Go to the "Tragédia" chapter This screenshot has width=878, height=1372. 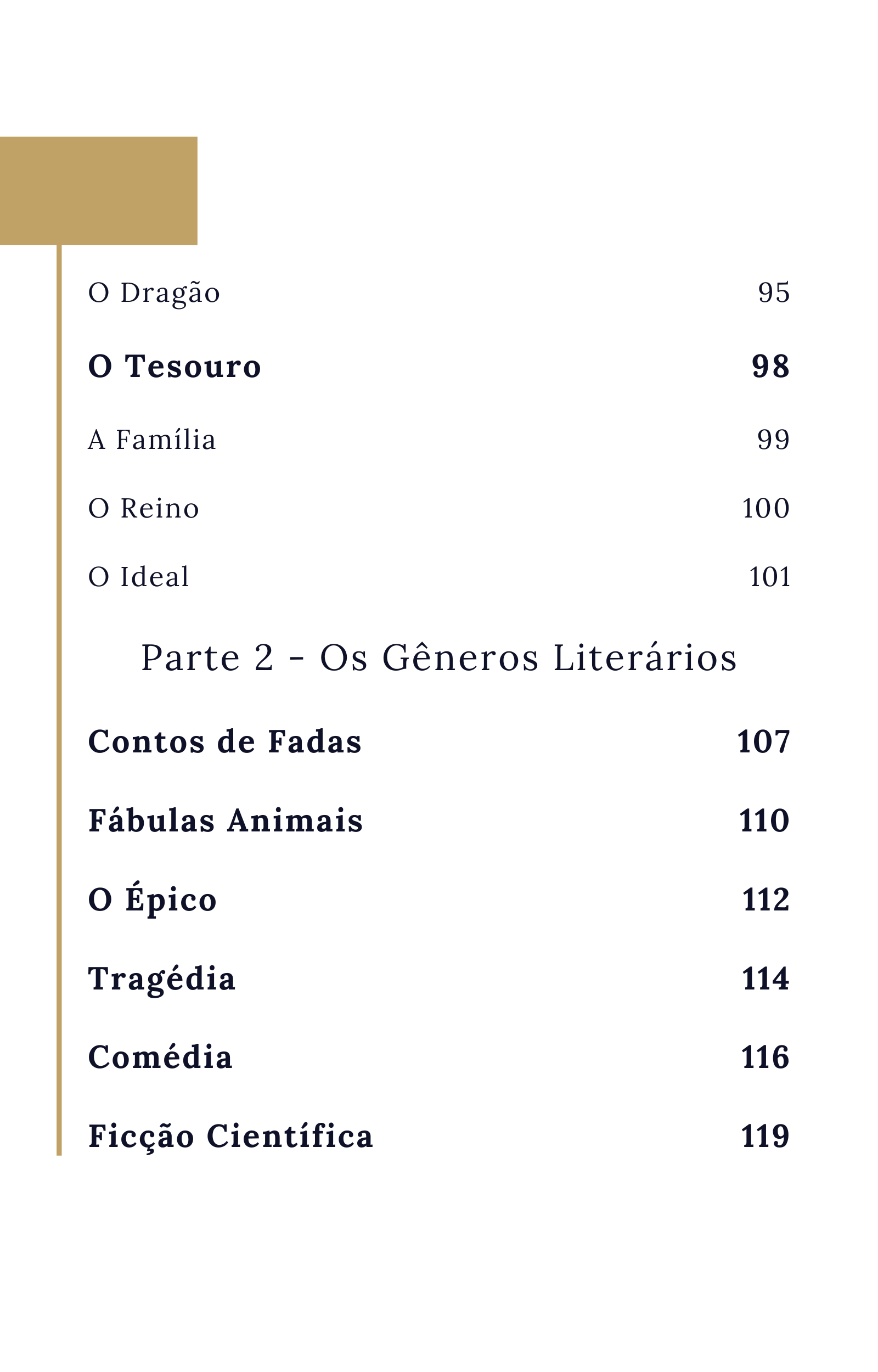coord(162,979)
